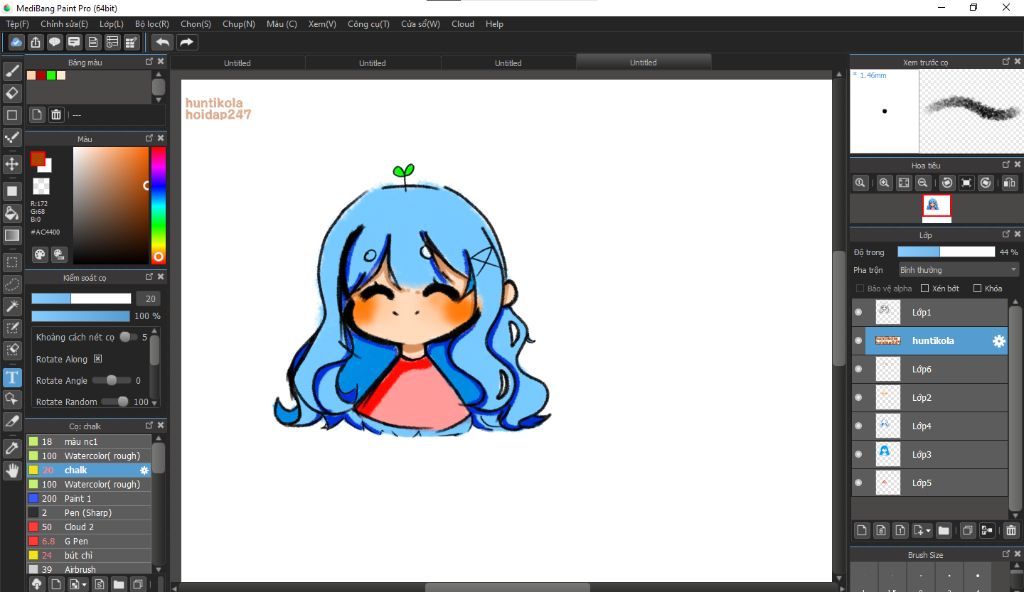Open the color palette picker icon

40,254
